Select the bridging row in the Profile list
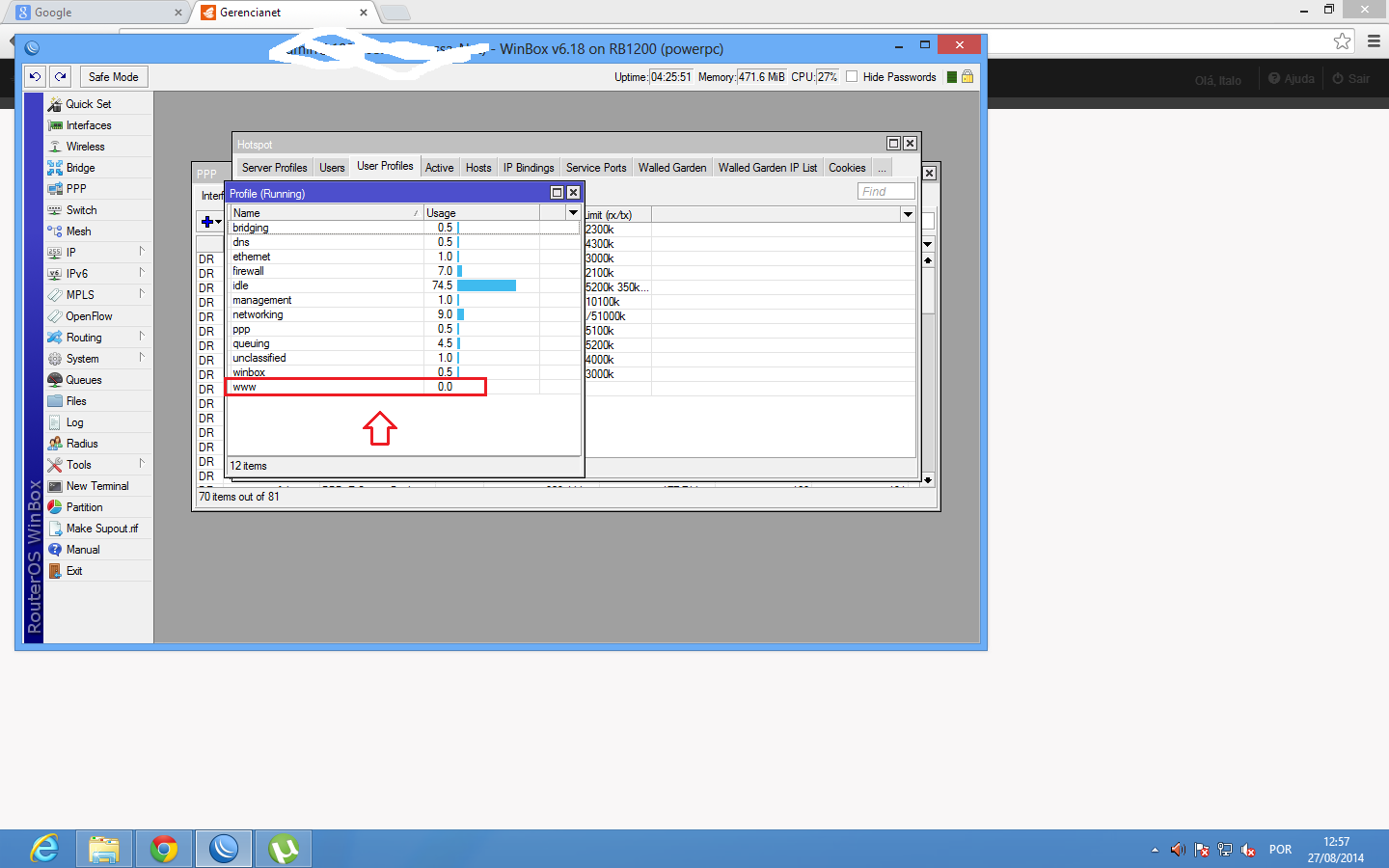Viewport: 1389px width, 868px height. 404,228
